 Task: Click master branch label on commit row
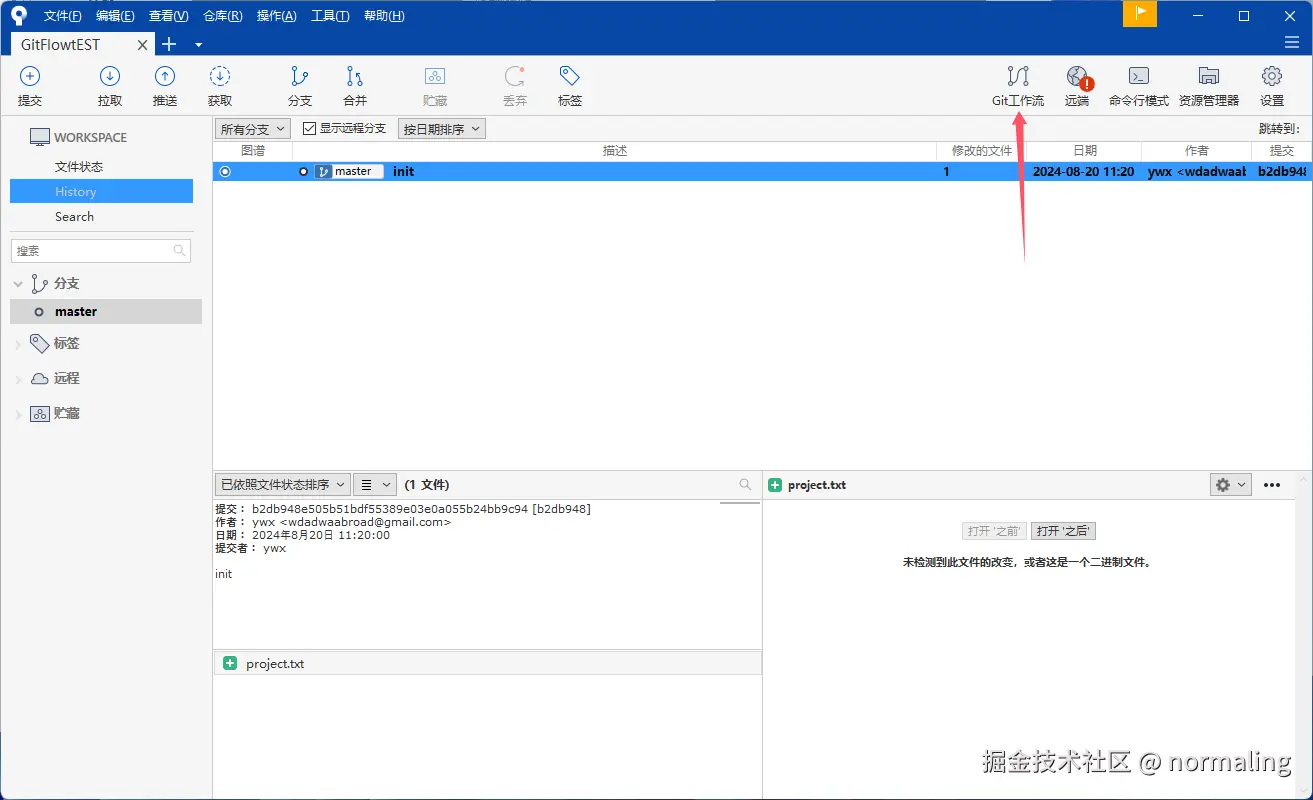349,171
